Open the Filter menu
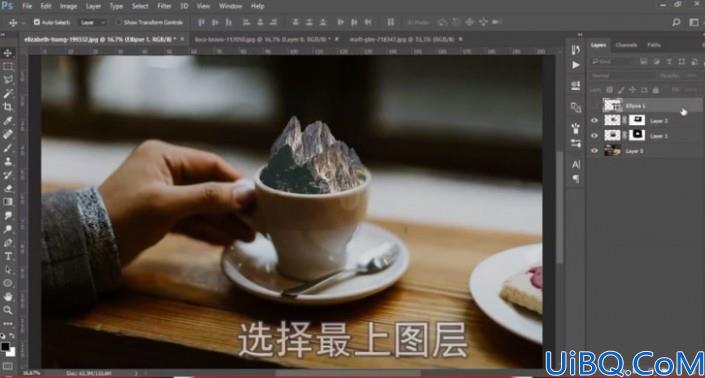Image resolution: width=705 pixels, height=378 pixels. (x=164, y=6)
